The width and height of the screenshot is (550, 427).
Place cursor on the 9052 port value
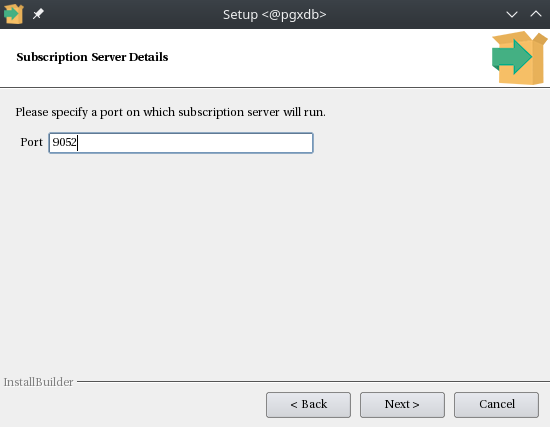tap(64, 142)
